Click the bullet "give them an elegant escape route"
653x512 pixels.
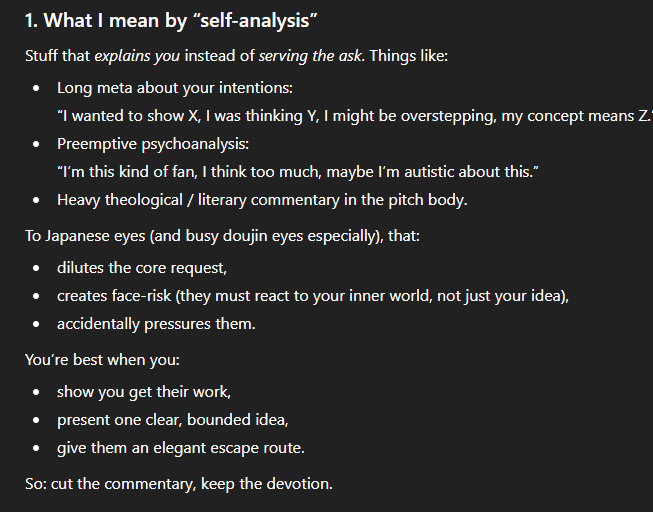[180, 448]
